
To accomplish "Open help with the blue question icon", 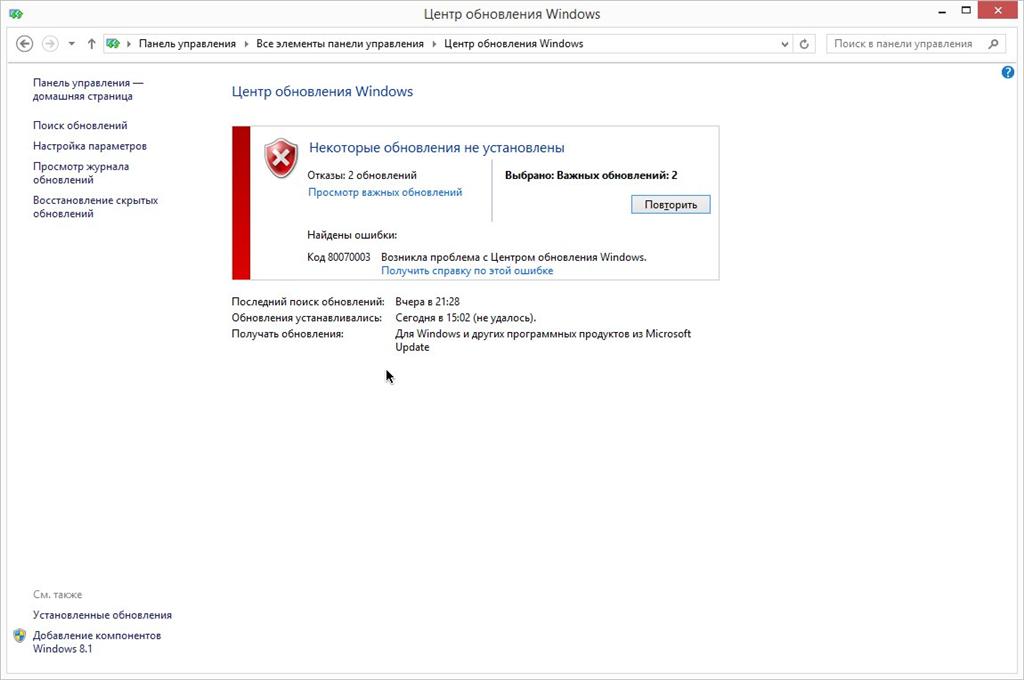I will click(1008, 73).
